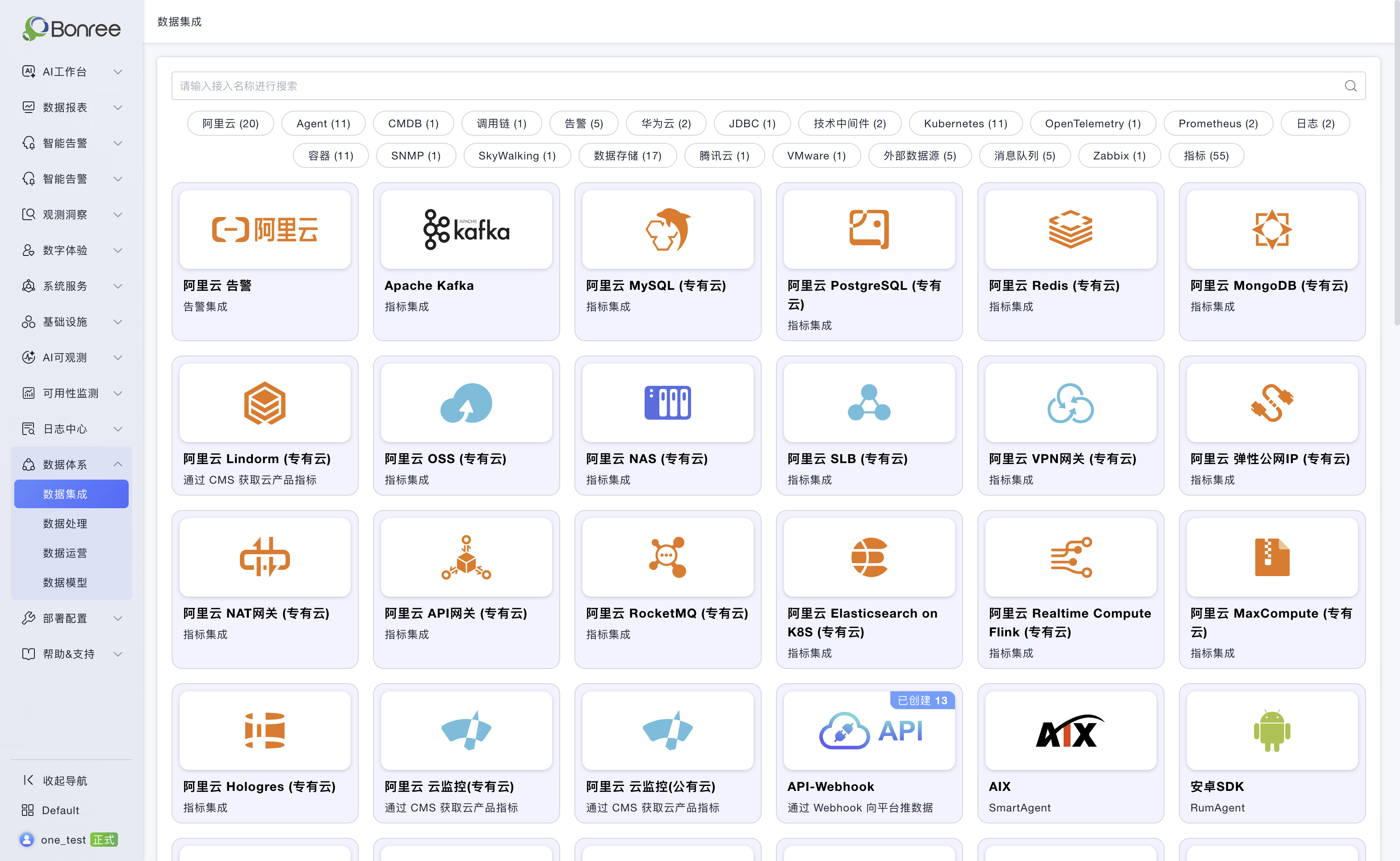The width and height of the screenshot is (1400, 861).
Task: Expand the 系统服务 menu
Action: pyautogui.click(x=72, y=286)
